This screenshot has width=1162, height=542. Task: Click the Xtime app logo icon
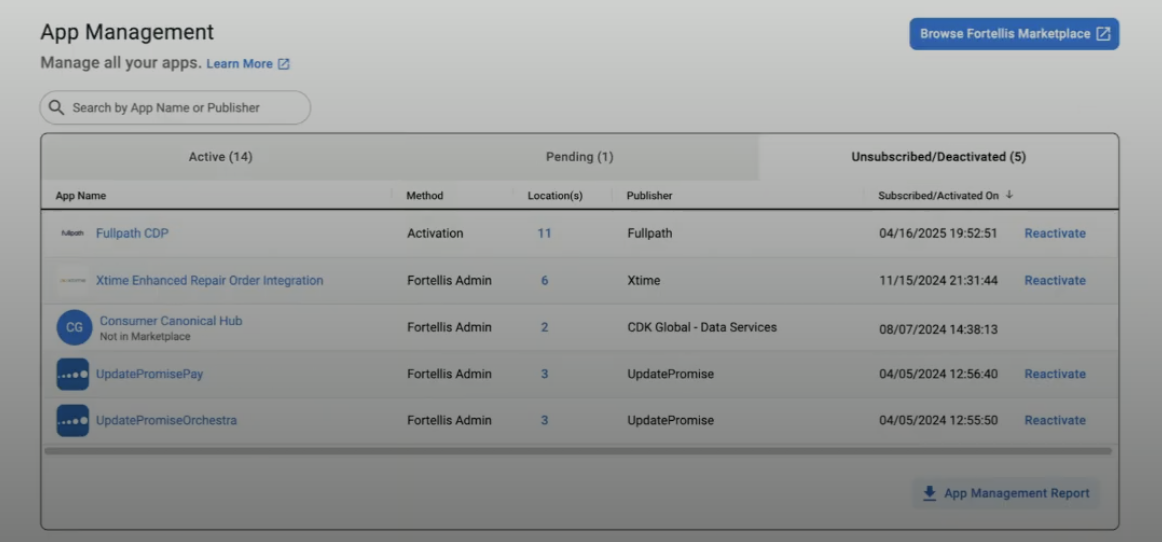pyautogui.click(x=72, y=281)
